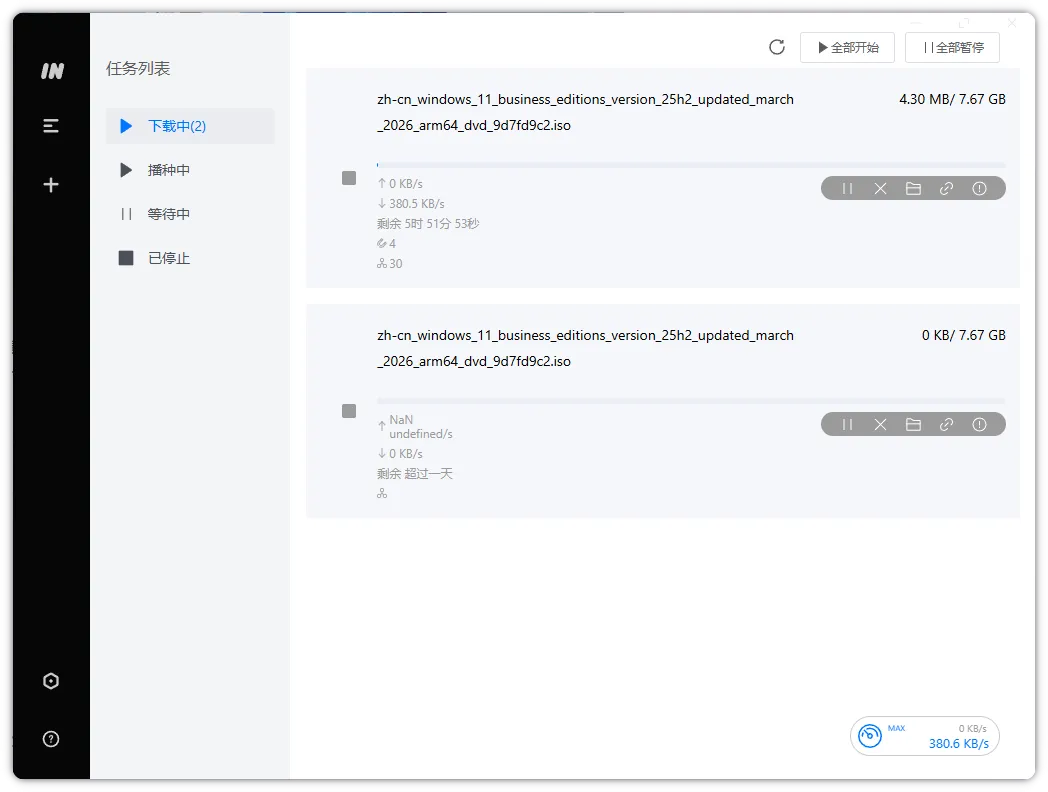Click the 剩余 超过一天 text

pyautogui.click(x=415, y=473)
